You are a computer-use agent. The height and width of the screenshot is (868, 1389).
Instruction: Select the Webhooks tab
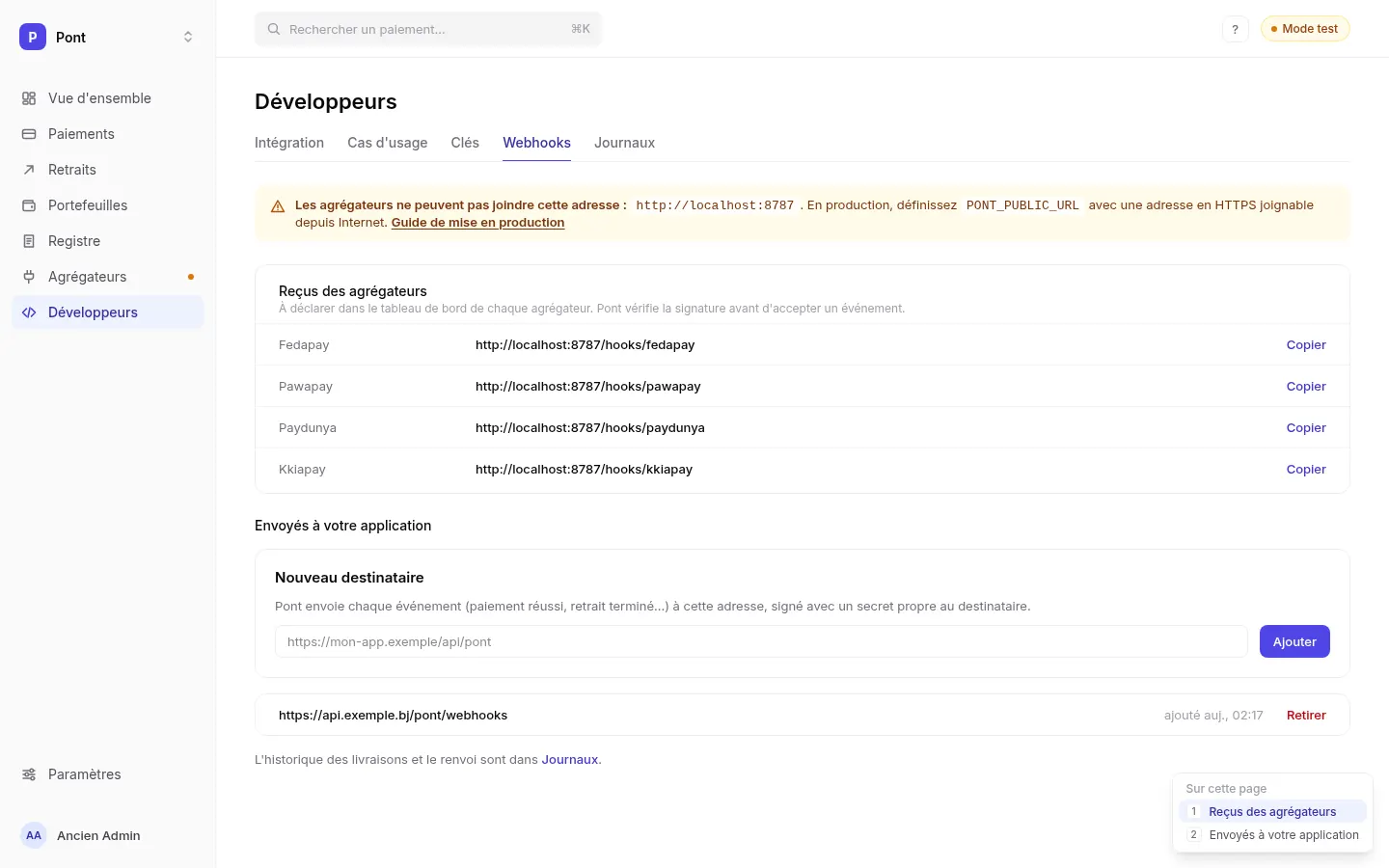(x=536, y=143)
